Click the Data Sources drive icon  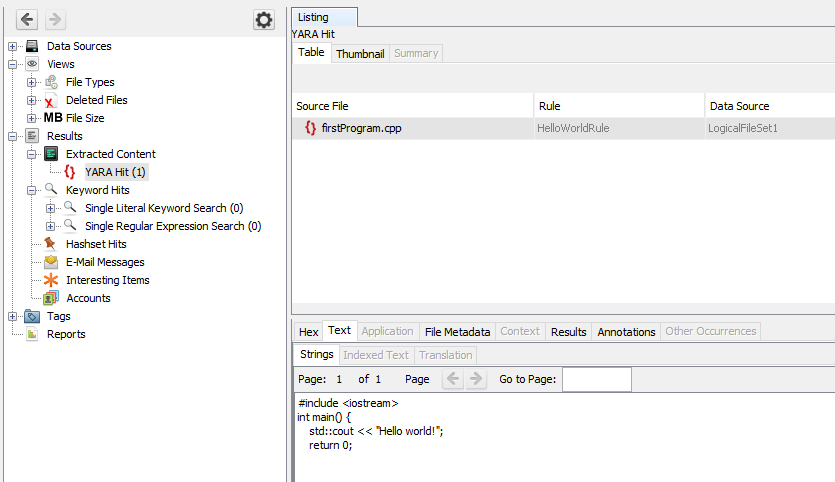(32, 46)
